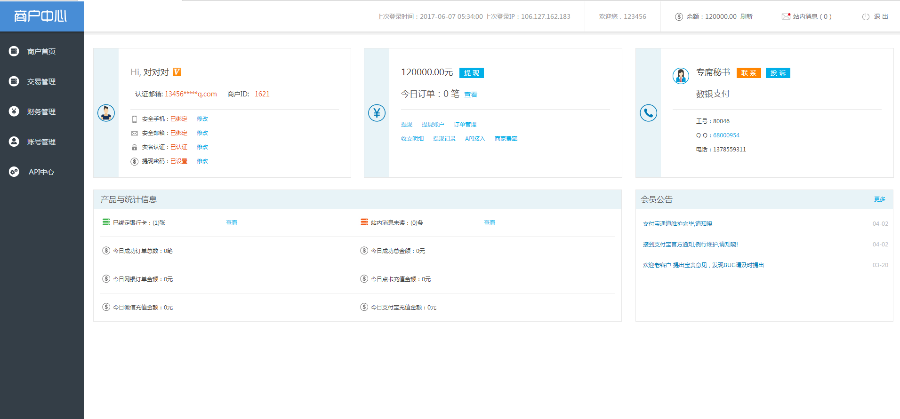Click 修改 link for 提现密码

(x=202, y=161)
